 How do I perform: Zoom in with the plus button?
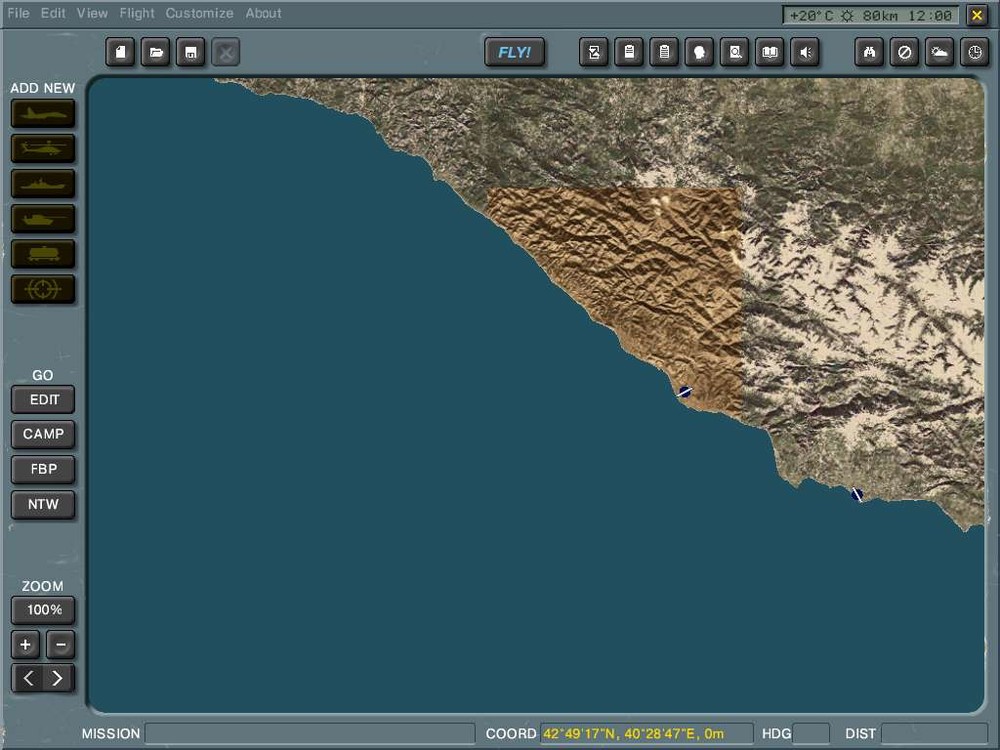click(x=26, y=645)
